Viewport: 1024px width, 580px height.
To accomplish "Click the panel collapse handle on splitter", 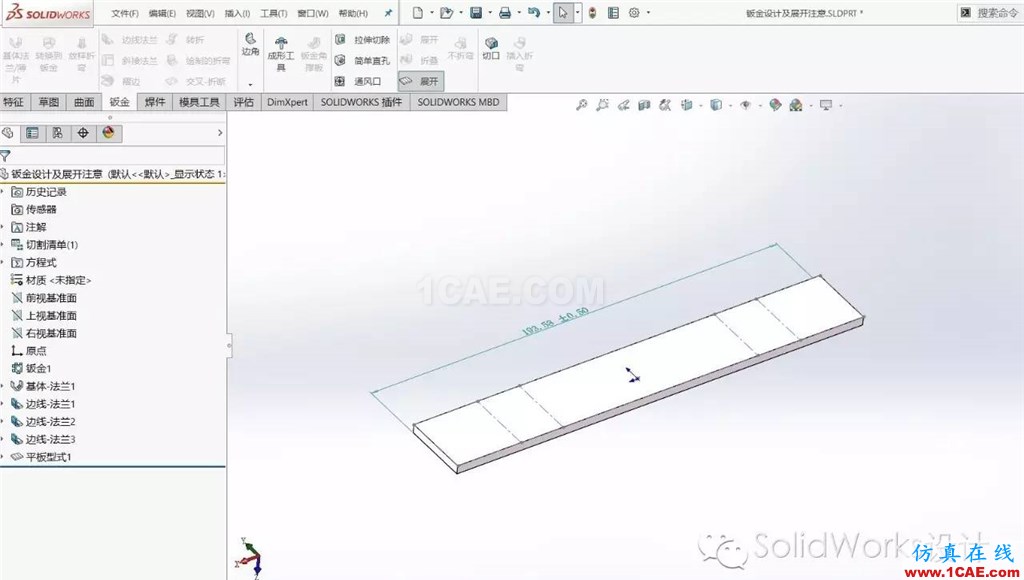I will pos(229,346).
